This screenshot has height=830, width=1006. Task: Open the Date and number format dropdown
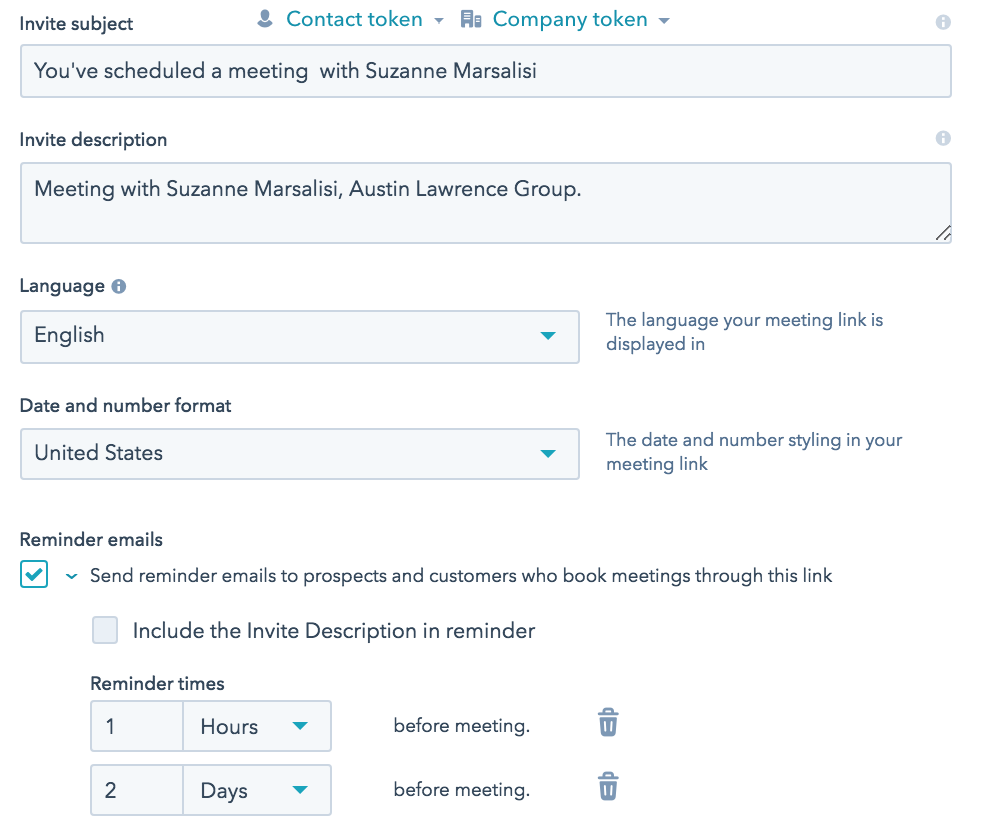coord(299,454)
